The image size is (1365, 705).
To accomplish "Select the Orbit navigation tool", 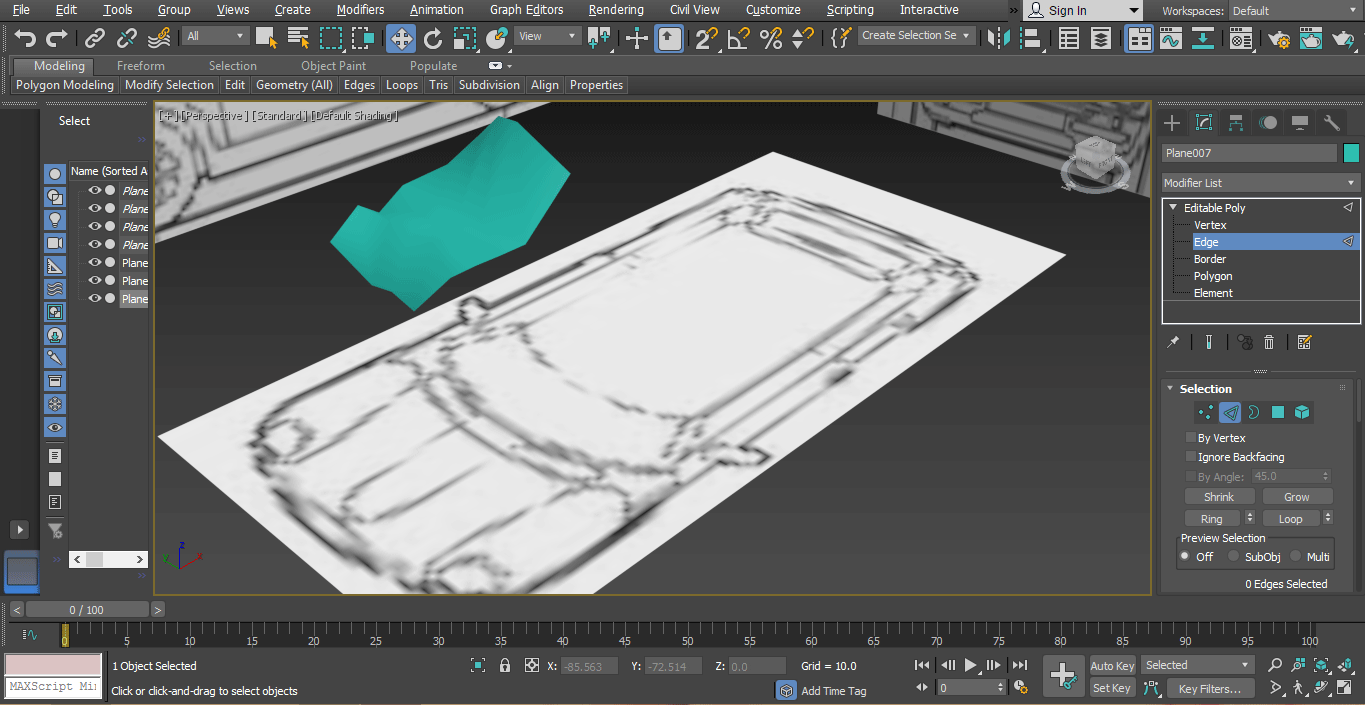I will 1320,687.
